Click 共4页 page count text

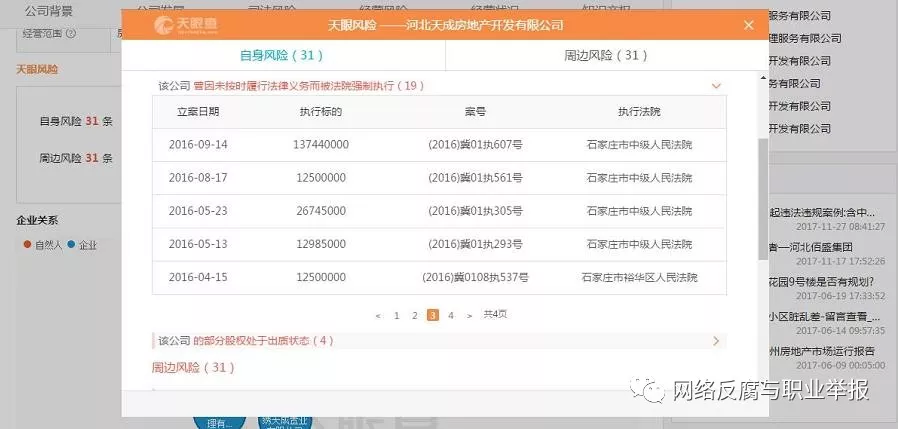click(495, 314)
